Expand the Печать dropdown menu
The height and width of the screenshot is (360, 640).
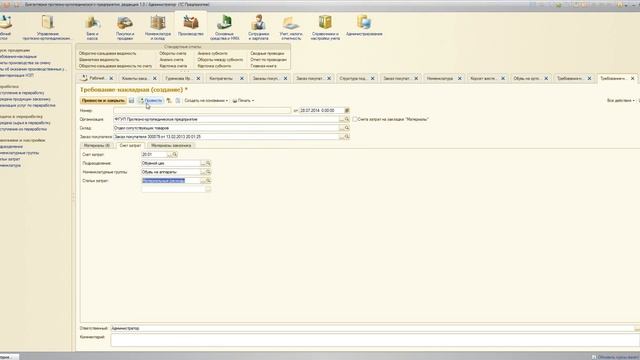(243, 100)
